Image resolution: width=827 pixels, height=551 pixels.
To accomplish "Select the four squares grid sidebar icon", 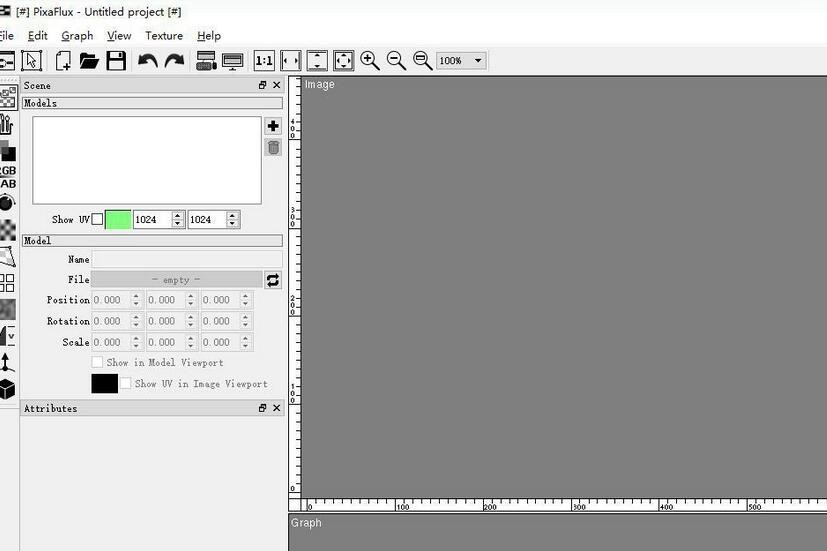I will click(x=7, y=283).
